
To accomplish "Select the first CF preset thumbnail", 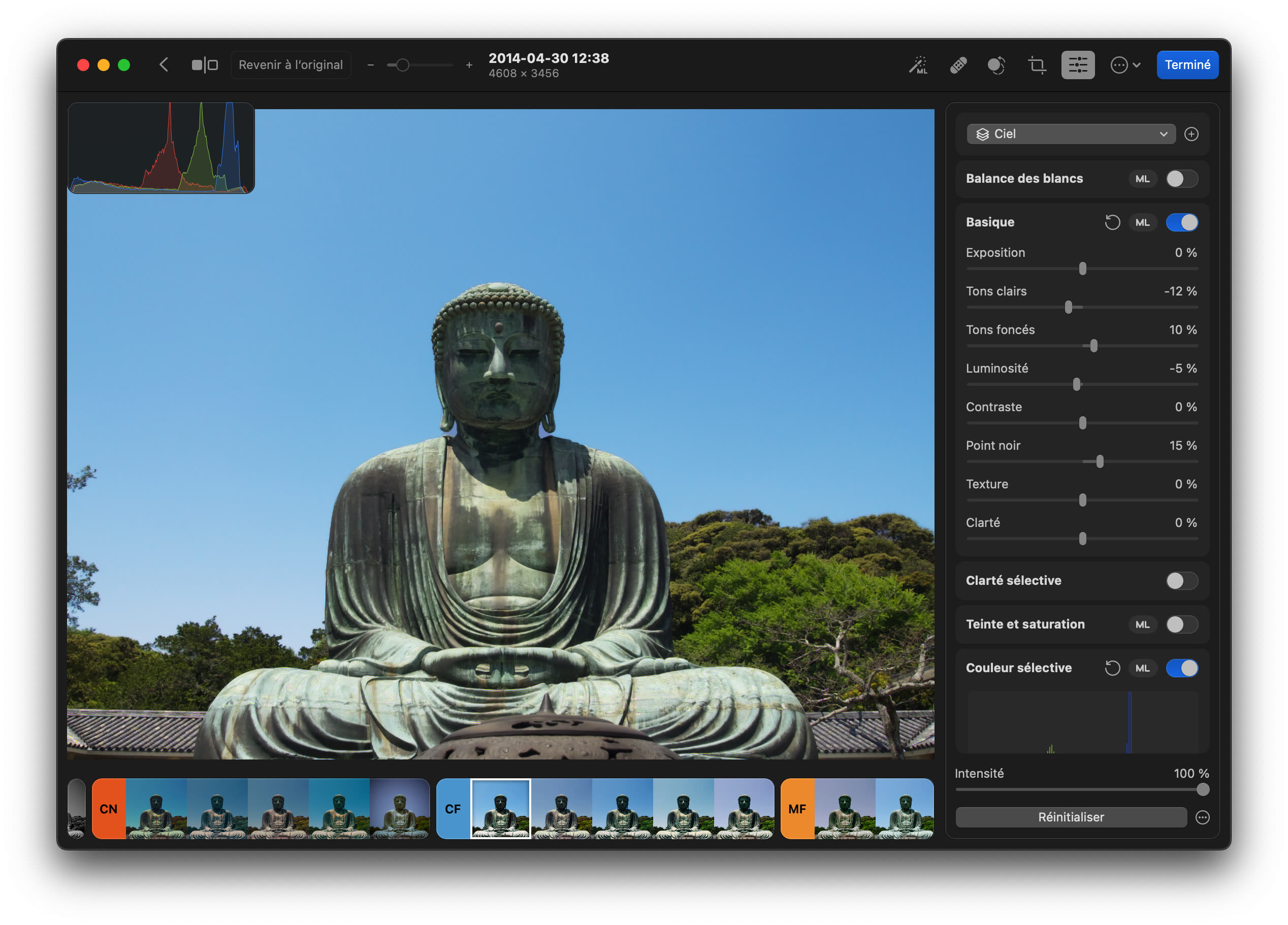I will (x=501, y=809).
